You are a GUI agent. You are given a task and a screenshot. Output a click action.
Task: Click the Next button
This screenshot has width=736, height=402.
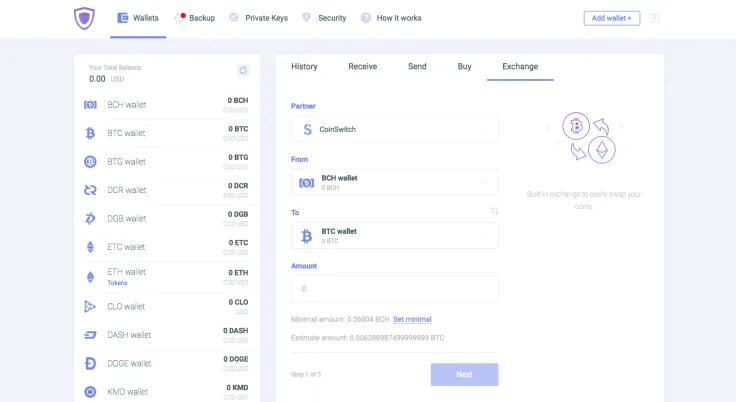[x=464, y=374]
